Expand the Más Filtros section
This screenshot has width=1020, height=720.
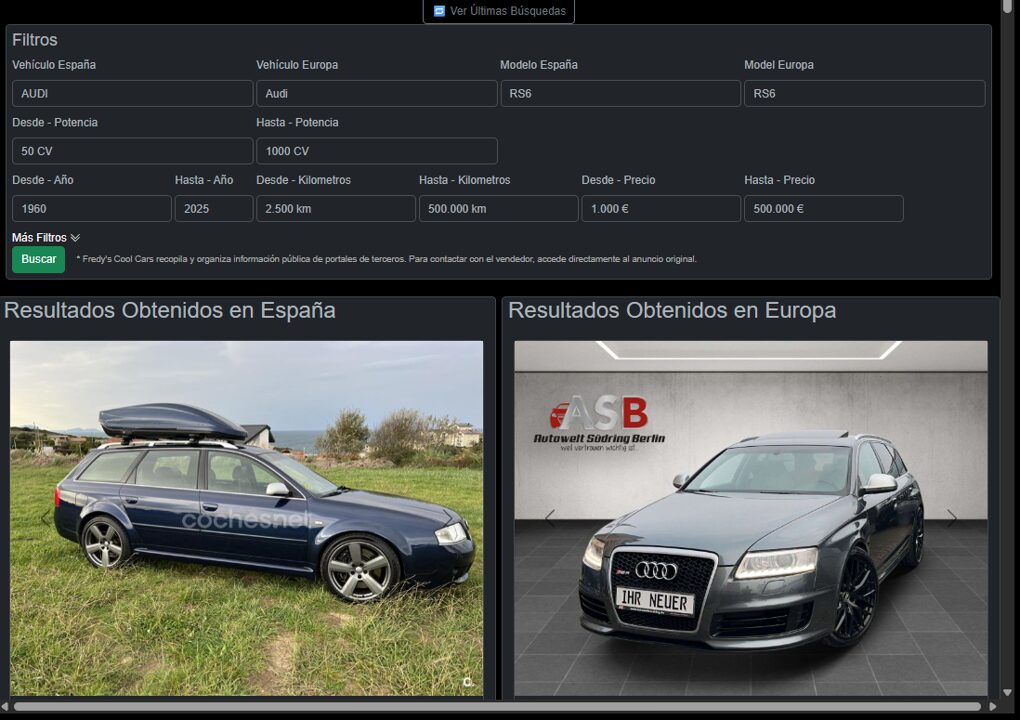pos(46,238)
